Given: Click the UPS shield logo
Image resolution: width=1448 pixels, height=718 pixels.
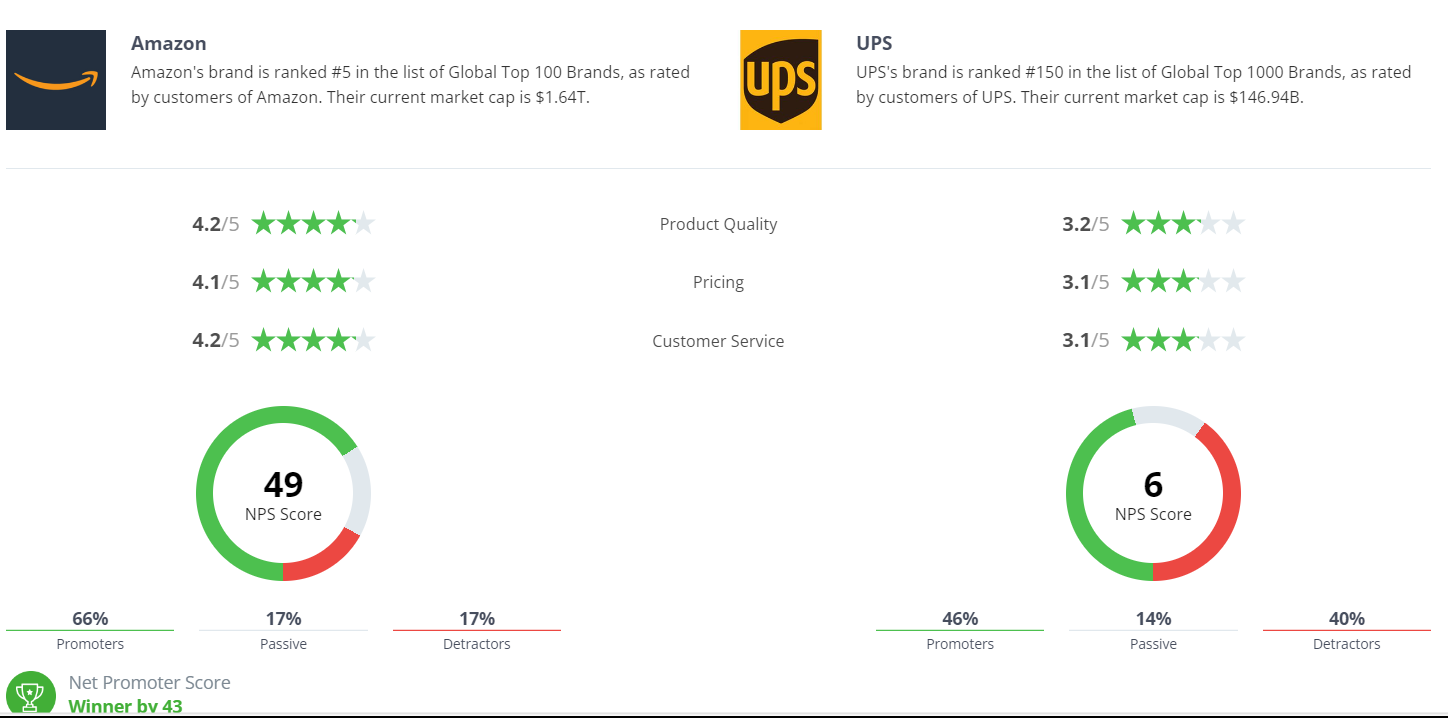Looking at the screenshot, I should [x=781, y=80].
